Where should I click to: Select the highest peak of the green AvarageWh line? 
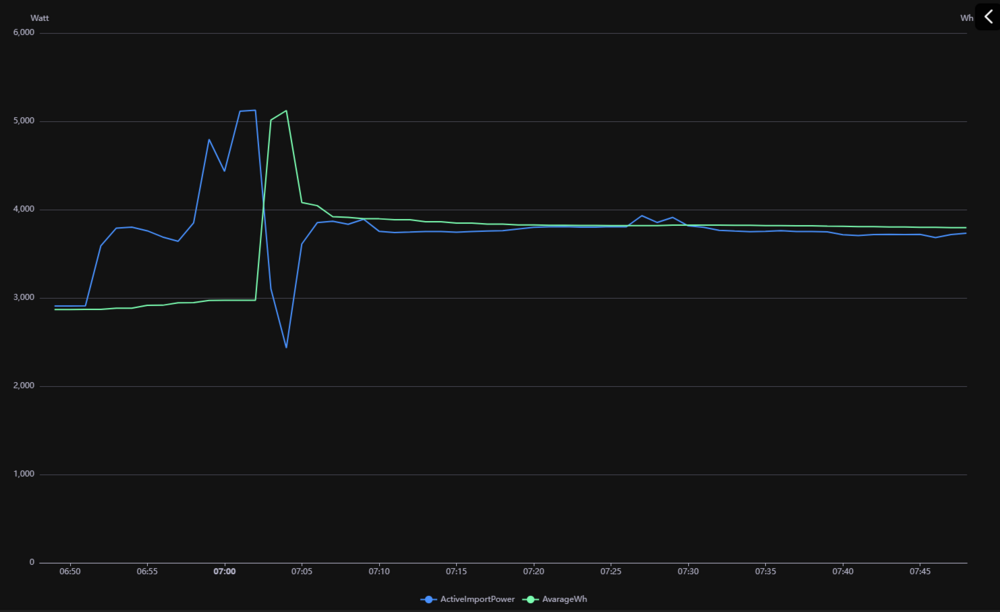click(x=286, y=111)
